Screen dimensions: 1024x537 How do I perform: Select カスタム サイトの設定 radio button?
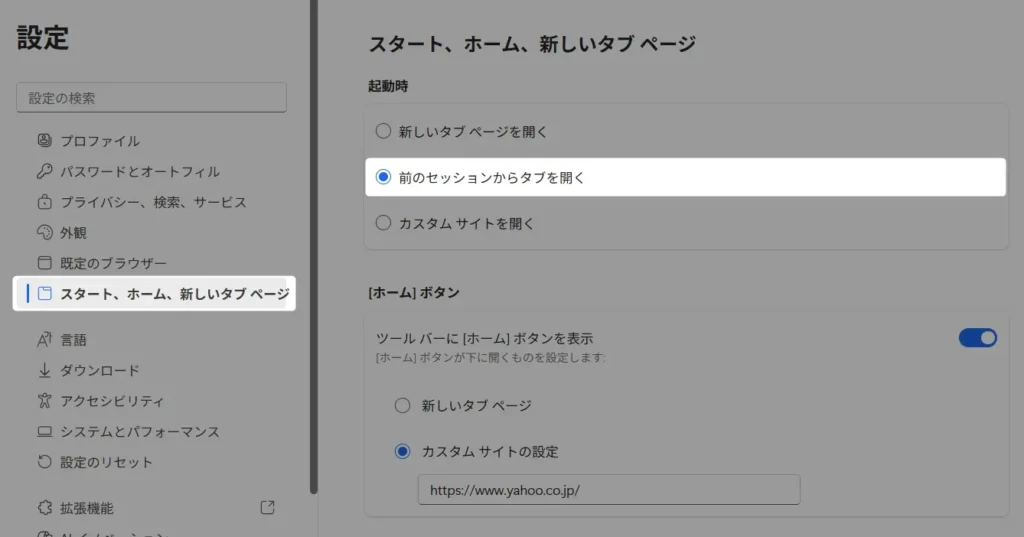pyautogui.click(x=402, y=451)
